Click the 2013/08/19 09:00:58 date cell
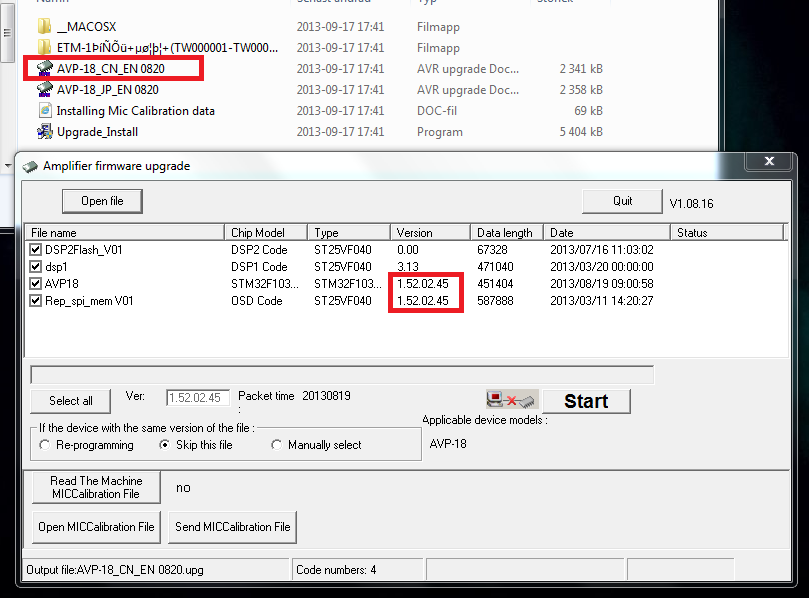The height and width of the screenshot is (598, 809). (602, 284)
